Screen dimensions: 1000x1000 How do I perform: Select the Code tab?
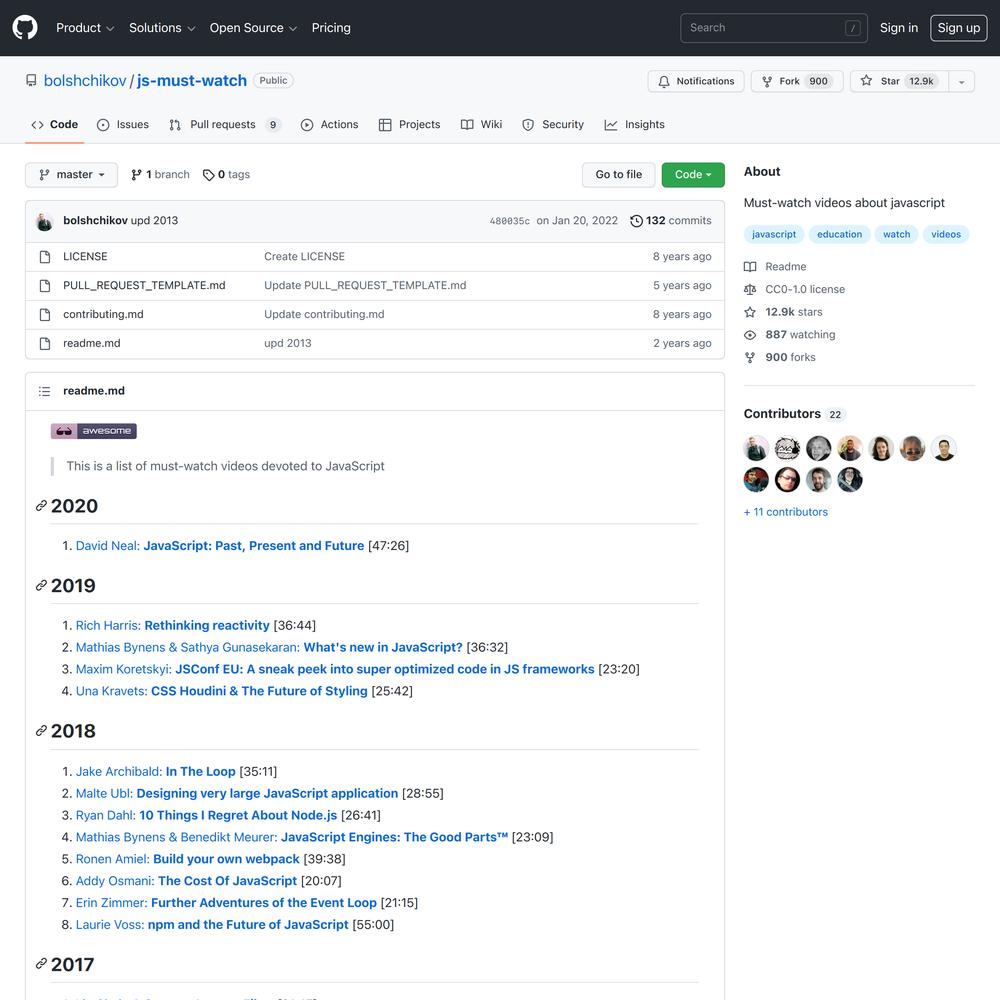[54, 125]
